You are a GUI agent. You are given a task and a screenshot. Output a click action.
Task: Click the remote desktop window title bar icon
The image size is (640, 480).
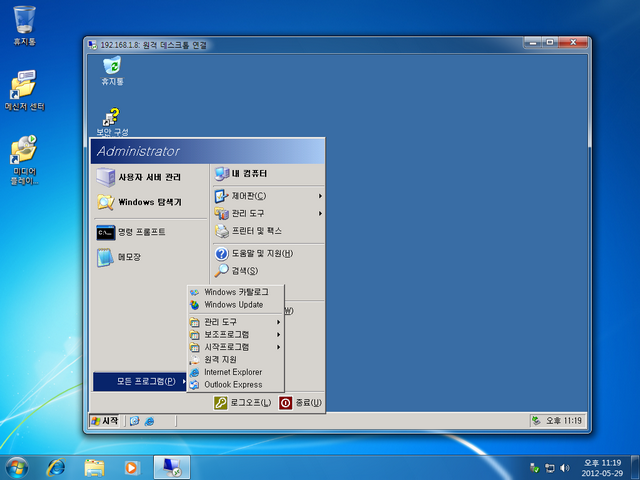pos(93,44)
